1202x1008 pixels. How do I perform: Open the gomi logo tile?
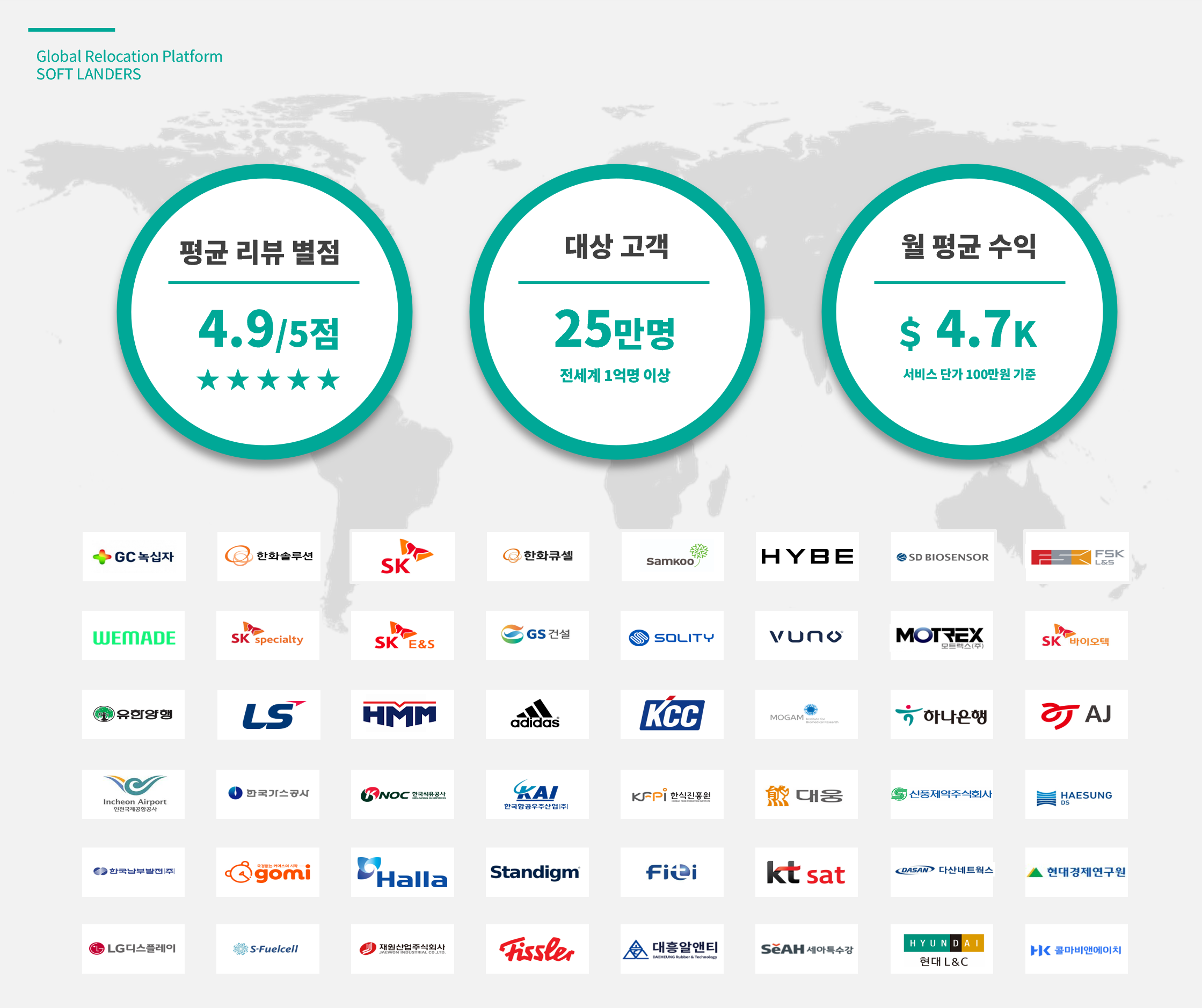click(268, 872)
